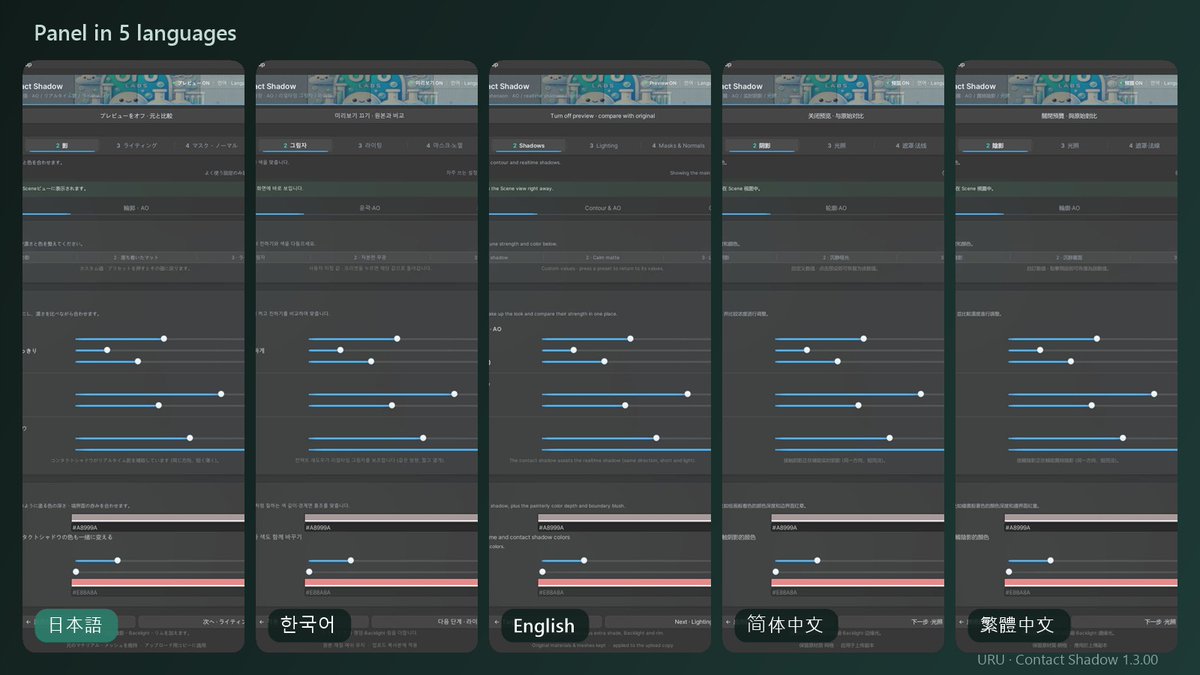Select the '轮廓·AO' sub-tab in Simplified Chinese panel
Image resolution: width=1200 pixels, height=675 pixels.
[836, 208]
